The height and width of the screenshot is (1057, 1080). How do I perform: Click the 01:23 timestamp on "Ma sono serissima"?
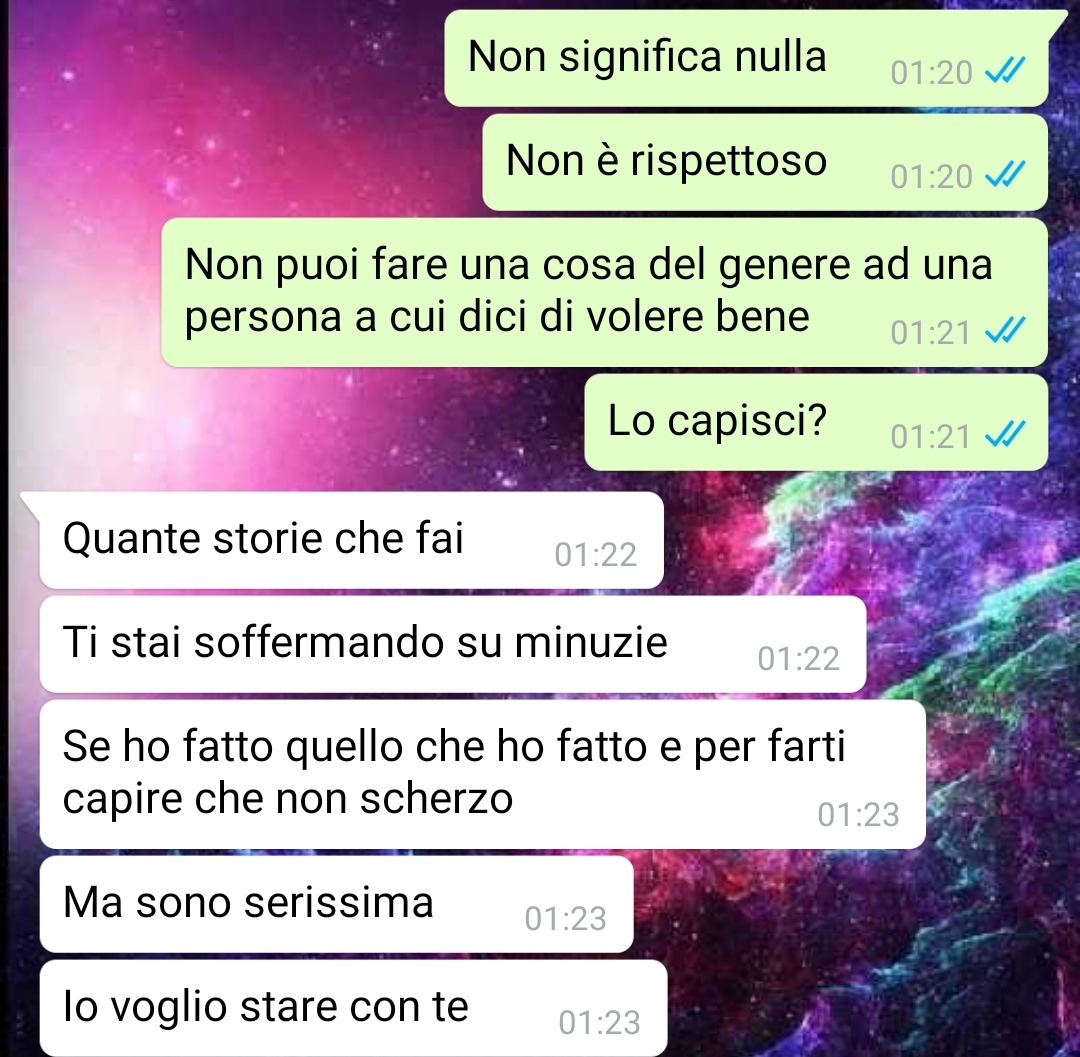point(565,919)
